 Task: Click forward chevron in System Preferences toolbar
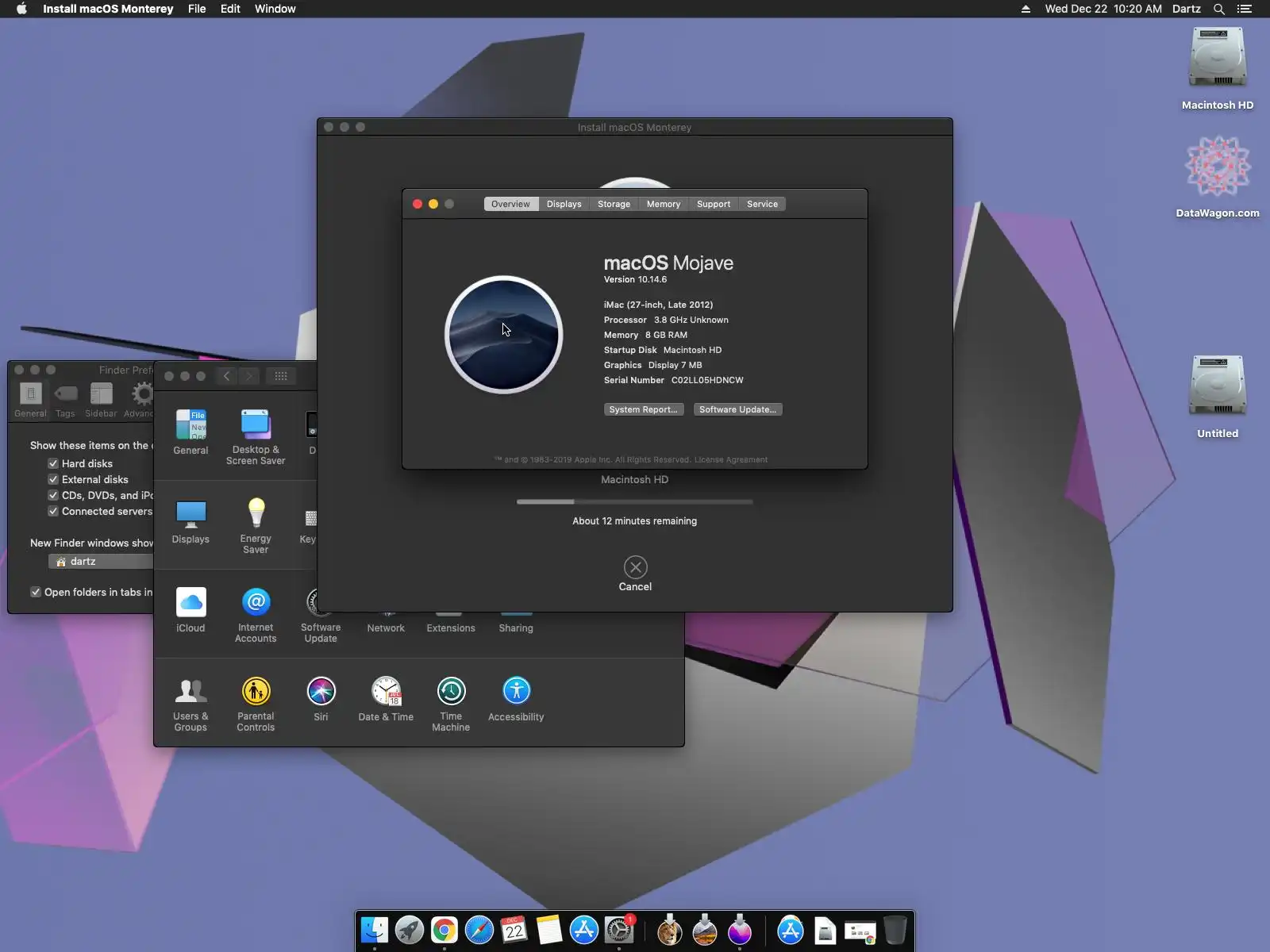click(249, 376)
